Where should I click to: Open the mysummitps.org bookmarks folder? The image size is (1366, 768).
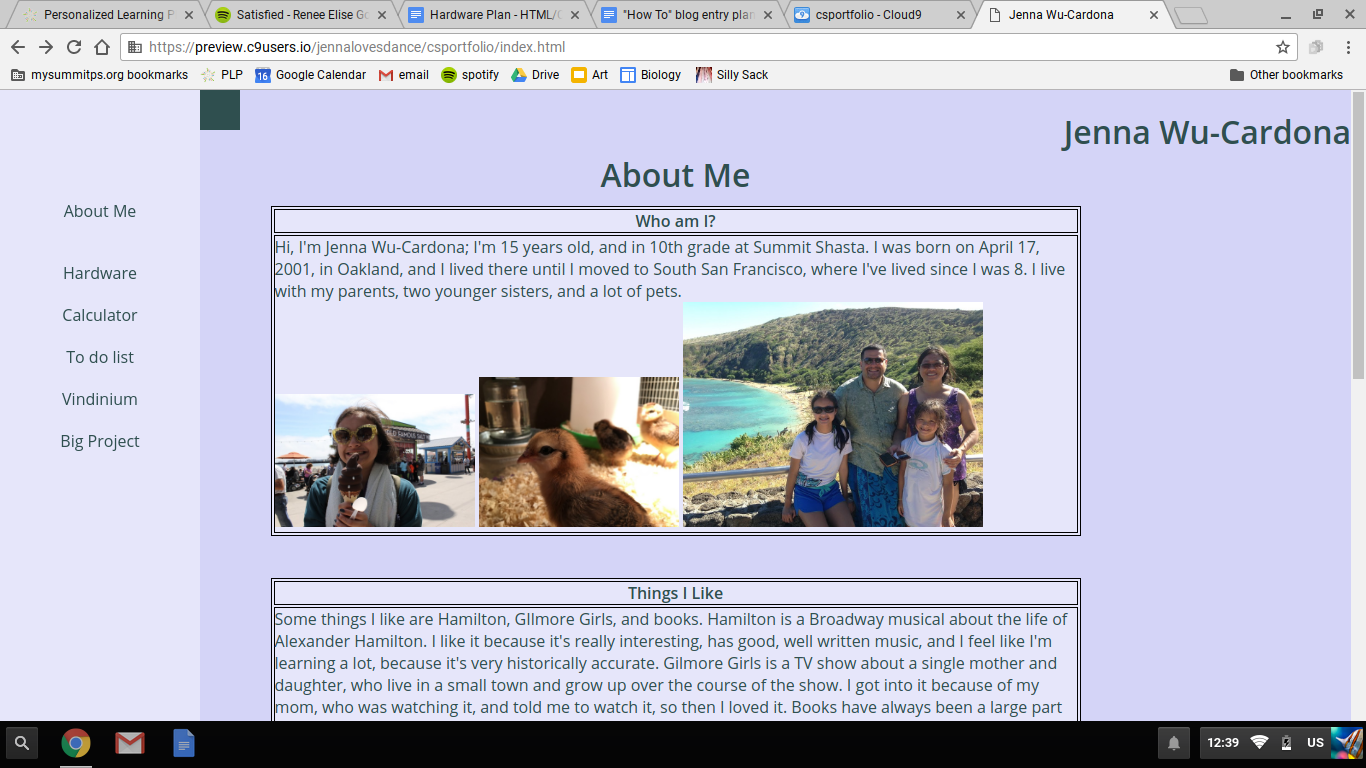(99, 75)
